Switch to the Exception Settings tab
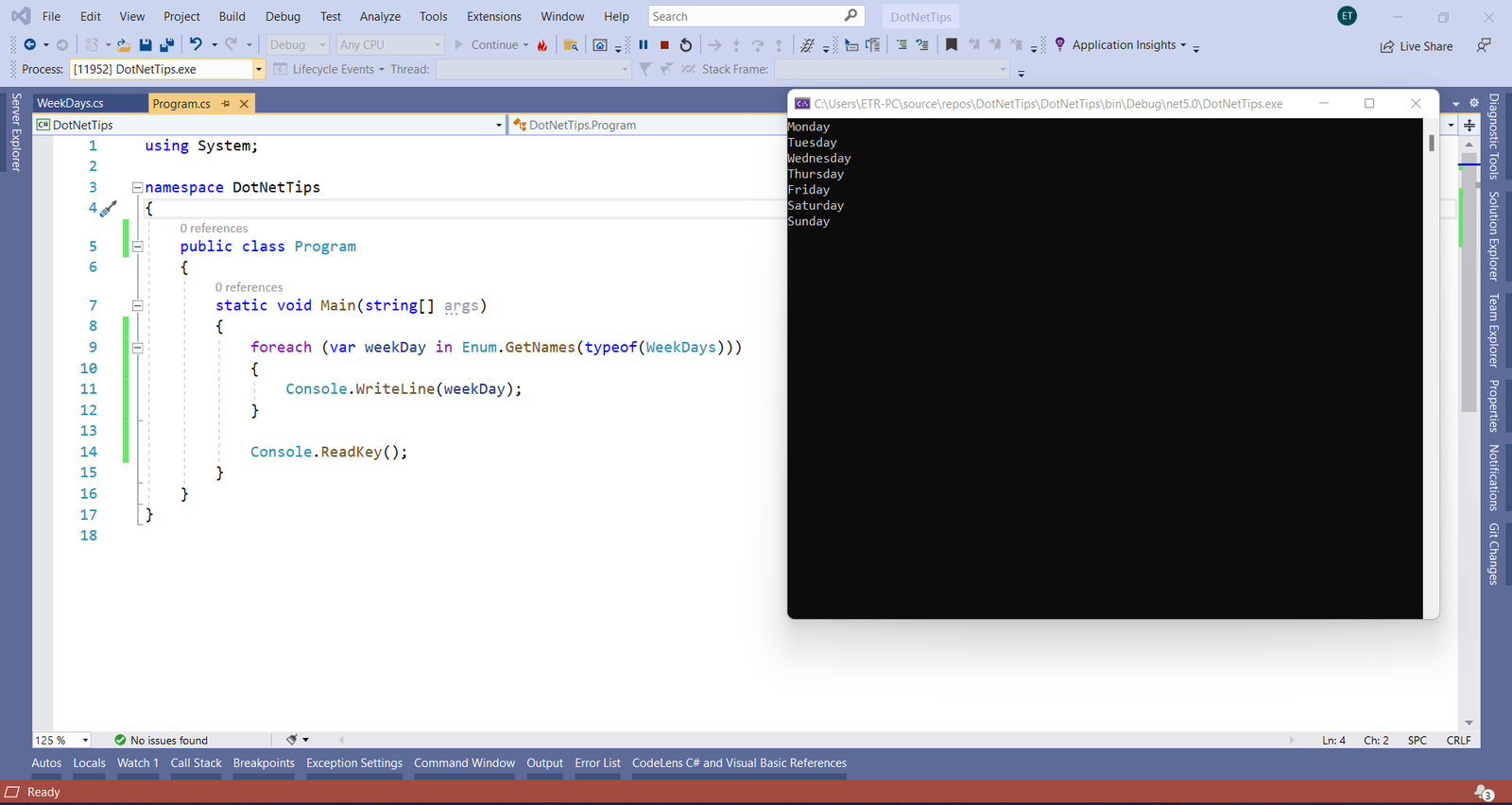1512x805 pixels. [354, 763]
